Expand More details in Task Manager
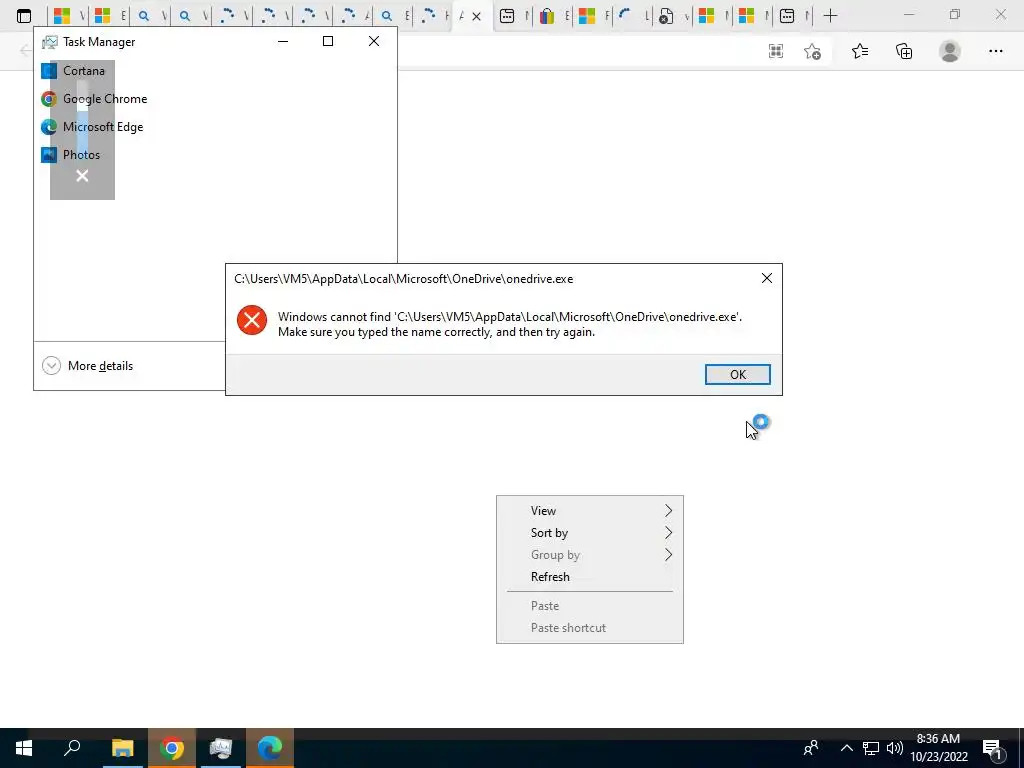The width and height of the screenshot is (1024, 768). point(88,366)
